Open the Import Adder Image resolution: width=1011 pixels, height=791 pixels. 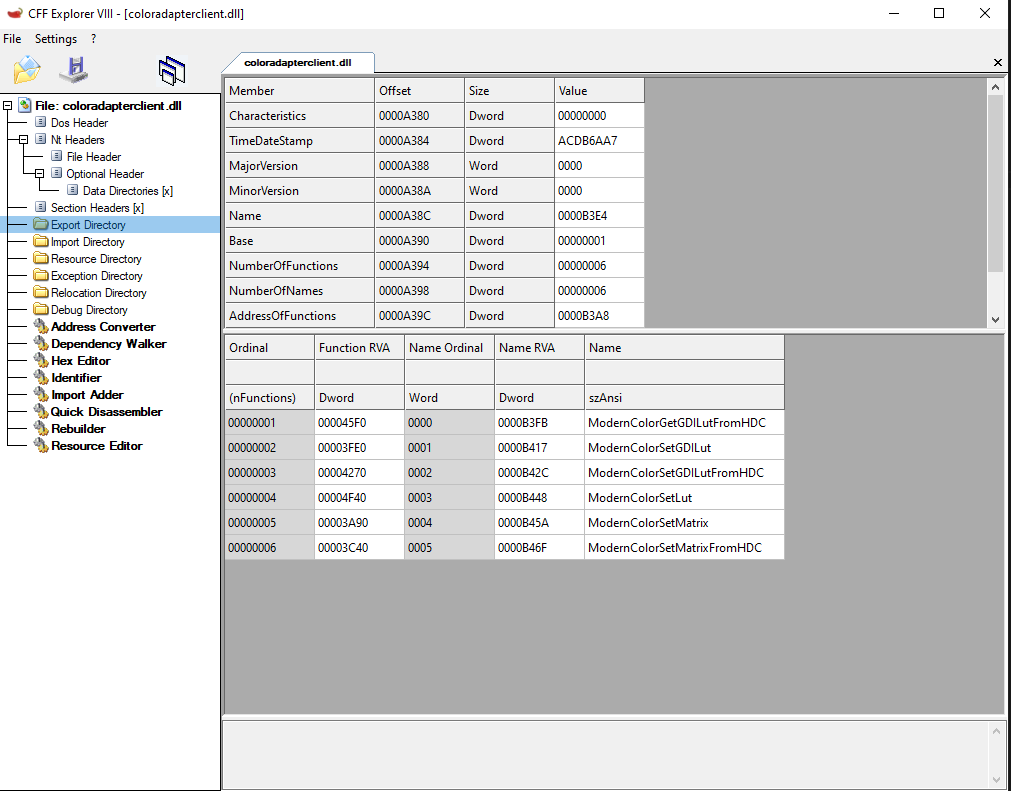[88, 394]
